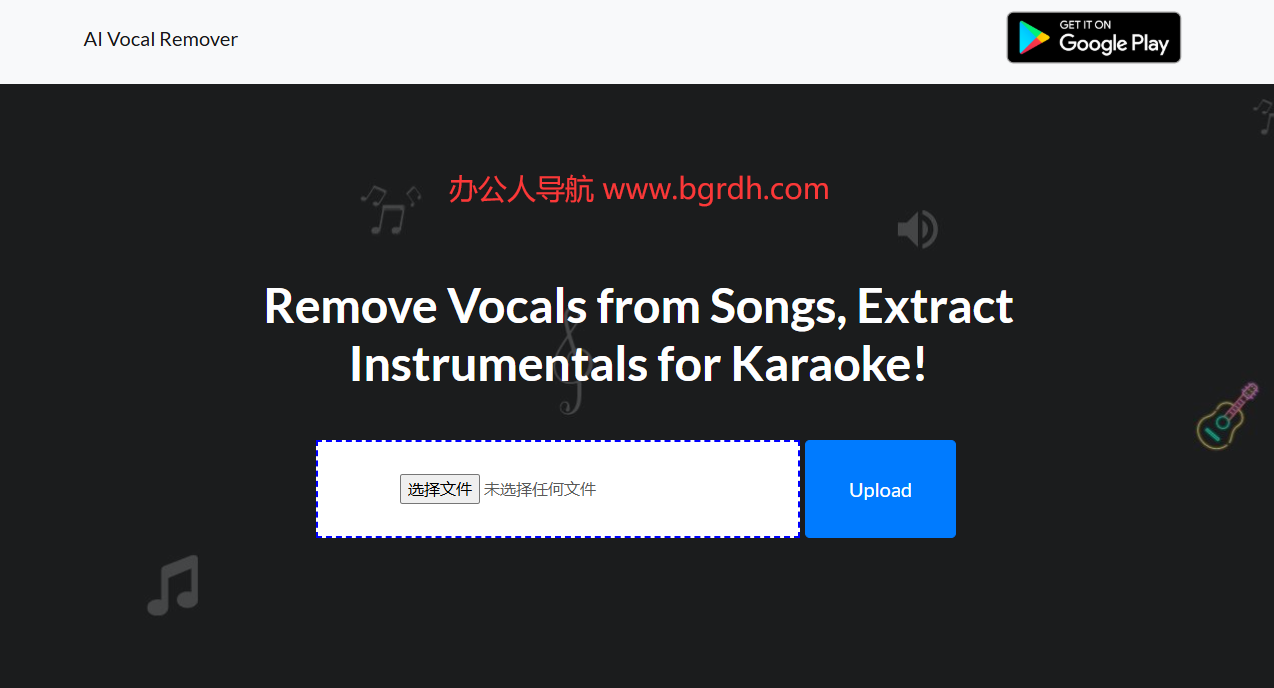Image resolution: width=1274 pixels, height=688 pixels.
Task: Click the 办公人导航 red watermark text
Action: [520, 188]
